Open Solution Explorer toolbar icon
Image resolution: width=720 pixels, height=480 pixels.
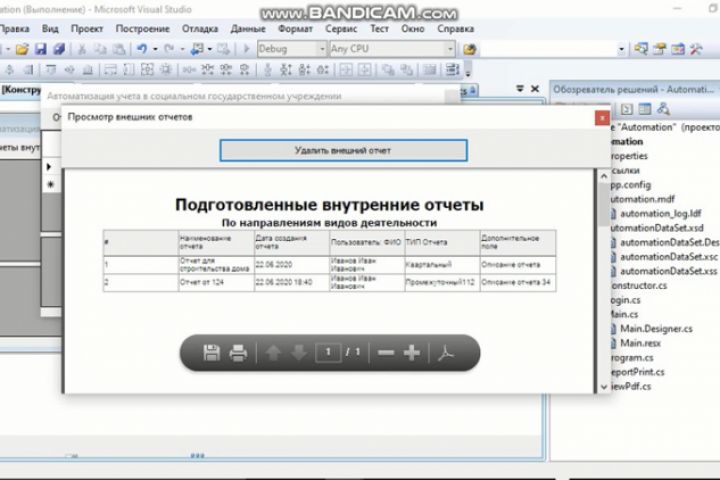pyautogui.click(x=641, y=49)
